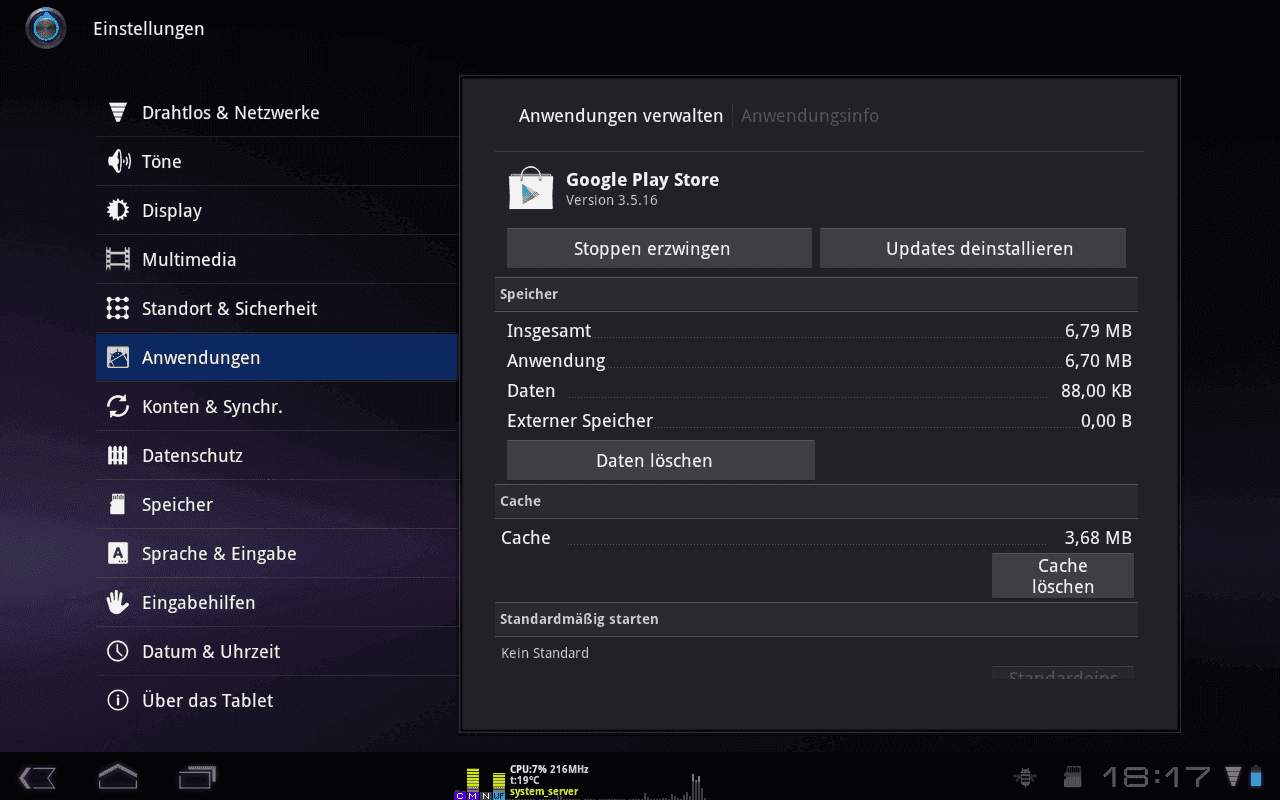Open the Speicher settings
The width and height of the screenshot is (1280, 800).
(x=277, y=504)
